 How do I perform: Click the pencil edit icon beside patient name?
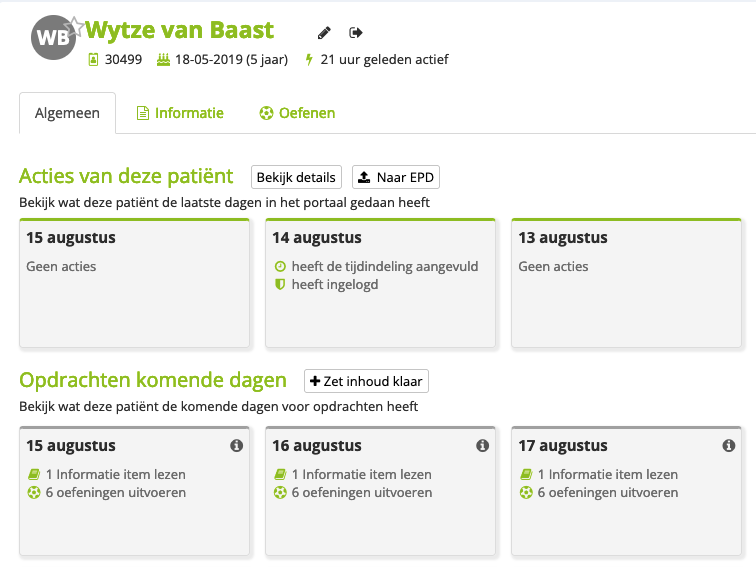[x=324, y=33]
